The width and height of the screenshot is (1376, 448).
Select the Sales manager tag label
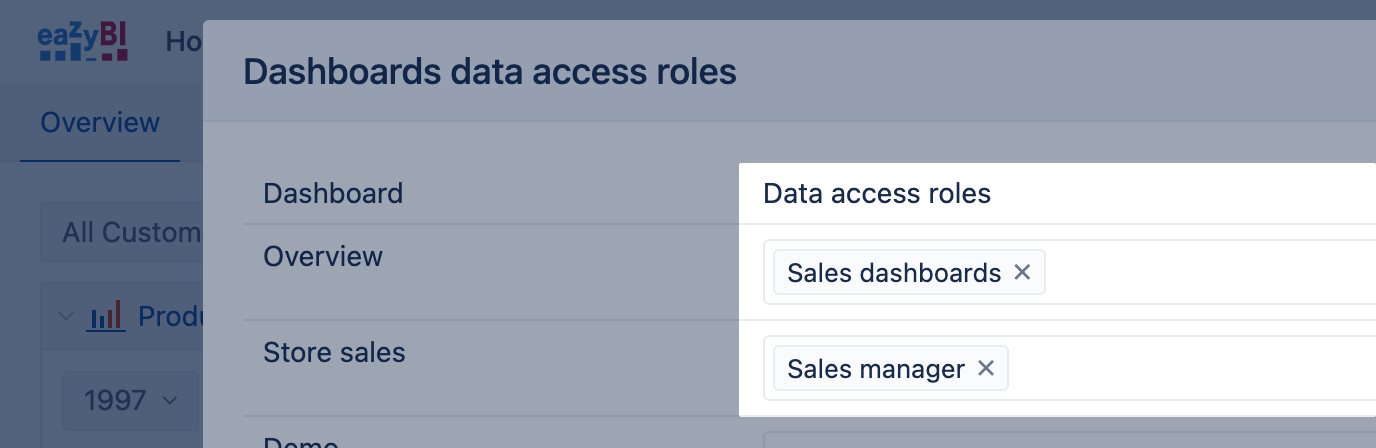[876, 369]
